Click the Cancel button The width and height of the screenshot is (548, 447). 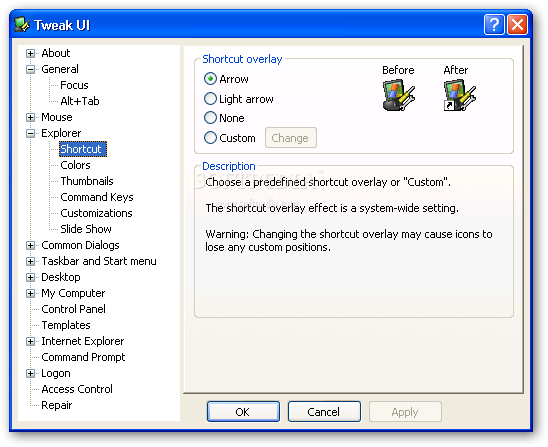click(x=324, y=412)
